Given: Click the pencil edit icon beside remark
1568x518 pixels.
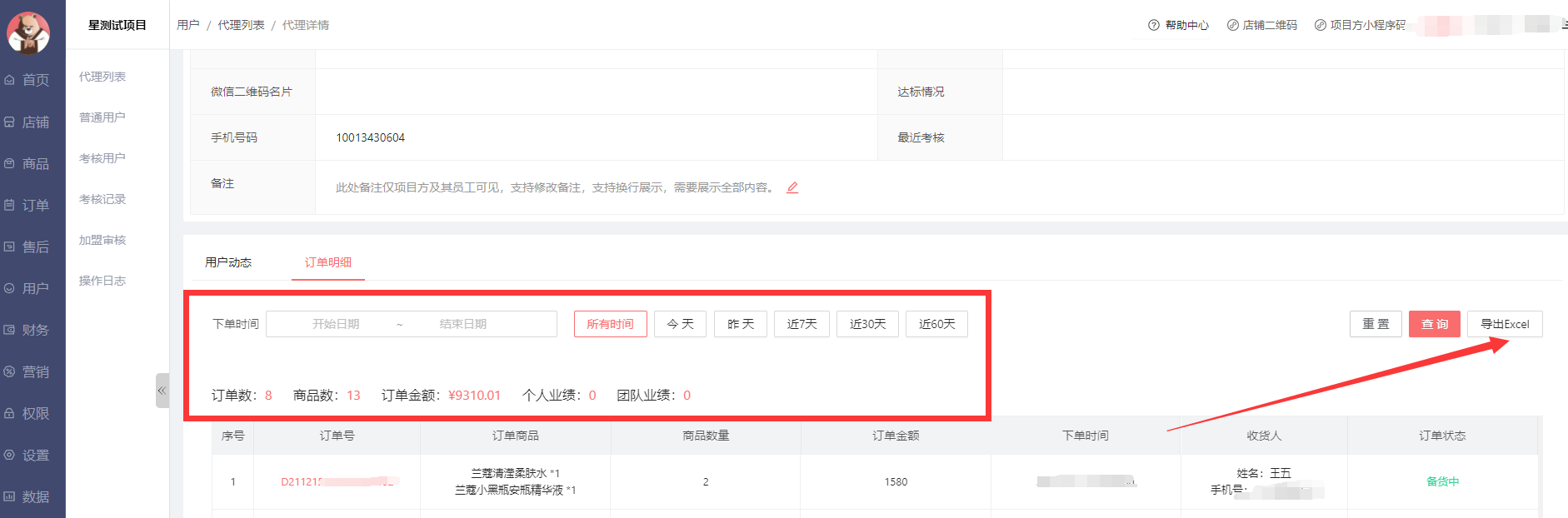Looking at the screenshot, I should pyautogui.click(x=792, y=187).
